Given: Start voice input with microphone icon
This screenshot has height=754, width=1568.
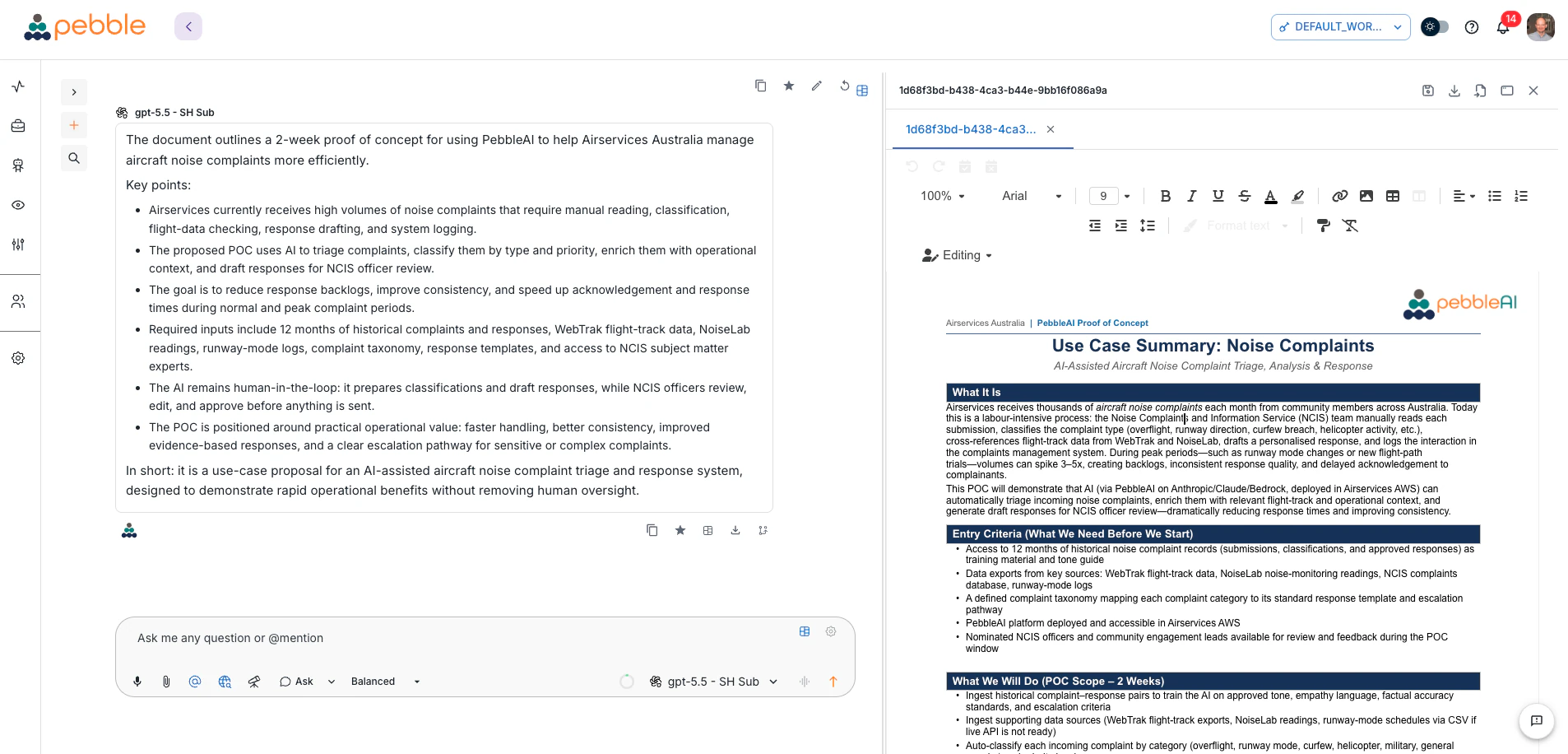Looking at the screenshot, I should click(x=137, y=682).
